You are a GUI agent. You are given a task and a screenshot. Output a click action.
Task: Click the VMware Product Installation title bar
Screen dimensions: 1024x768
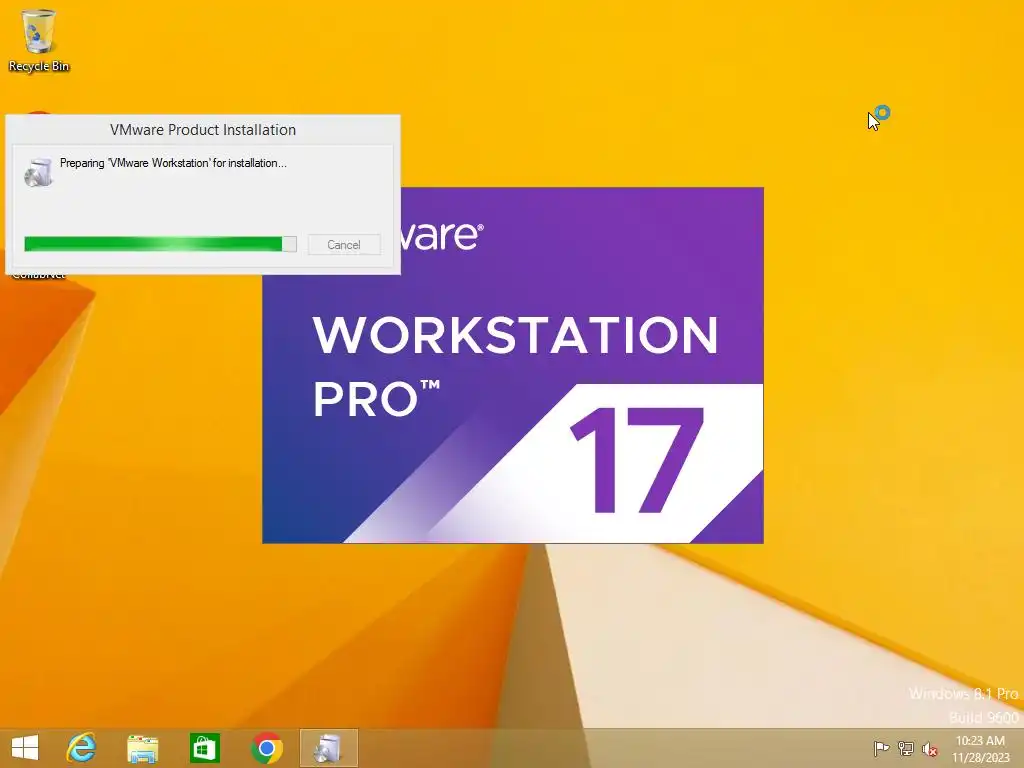(x=202, y=129)
